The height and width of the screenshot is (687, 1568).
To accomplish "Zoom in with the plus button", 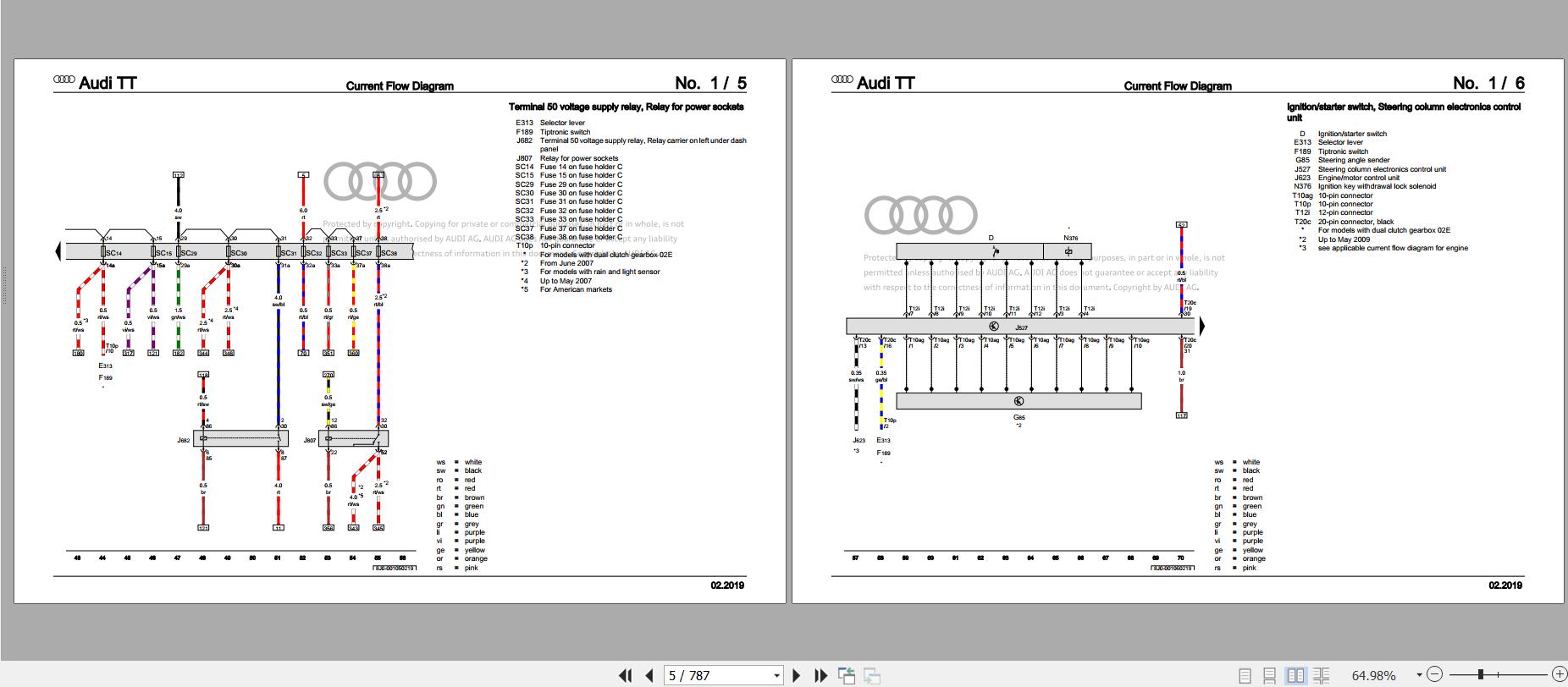I will pos(1559,674).
